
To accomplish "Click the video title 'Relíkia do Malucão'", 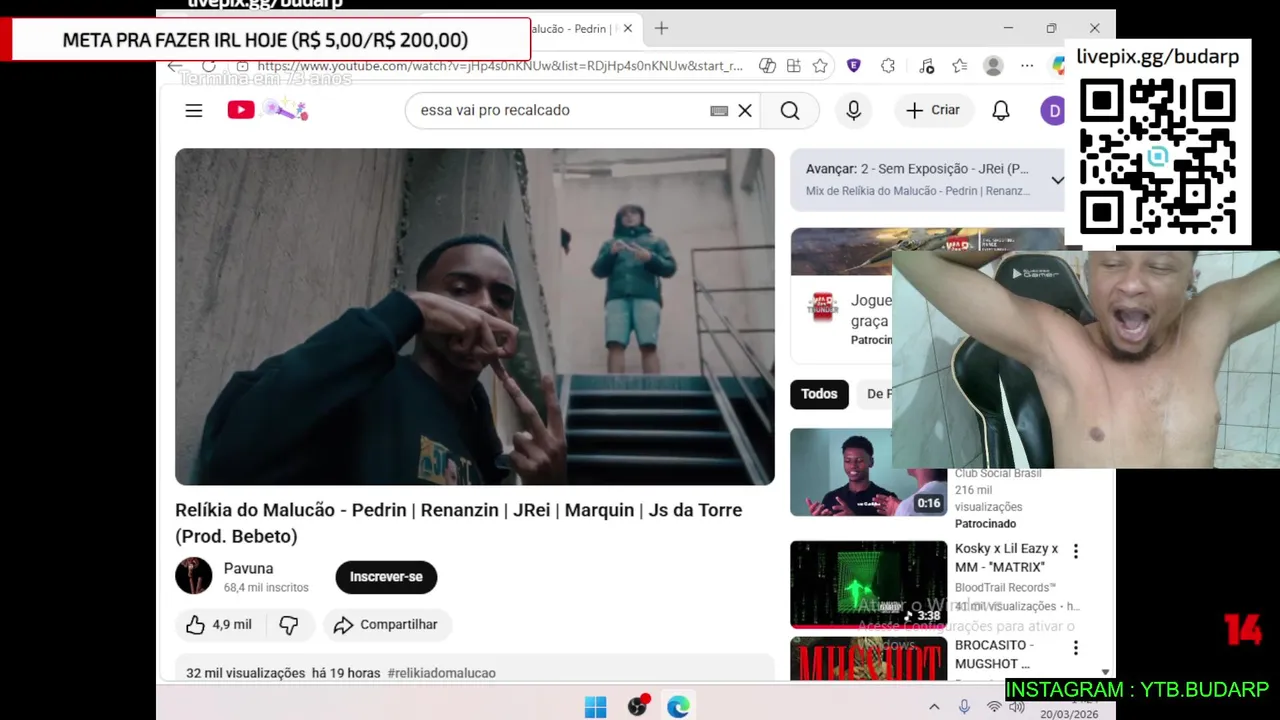I will [458, 523].
